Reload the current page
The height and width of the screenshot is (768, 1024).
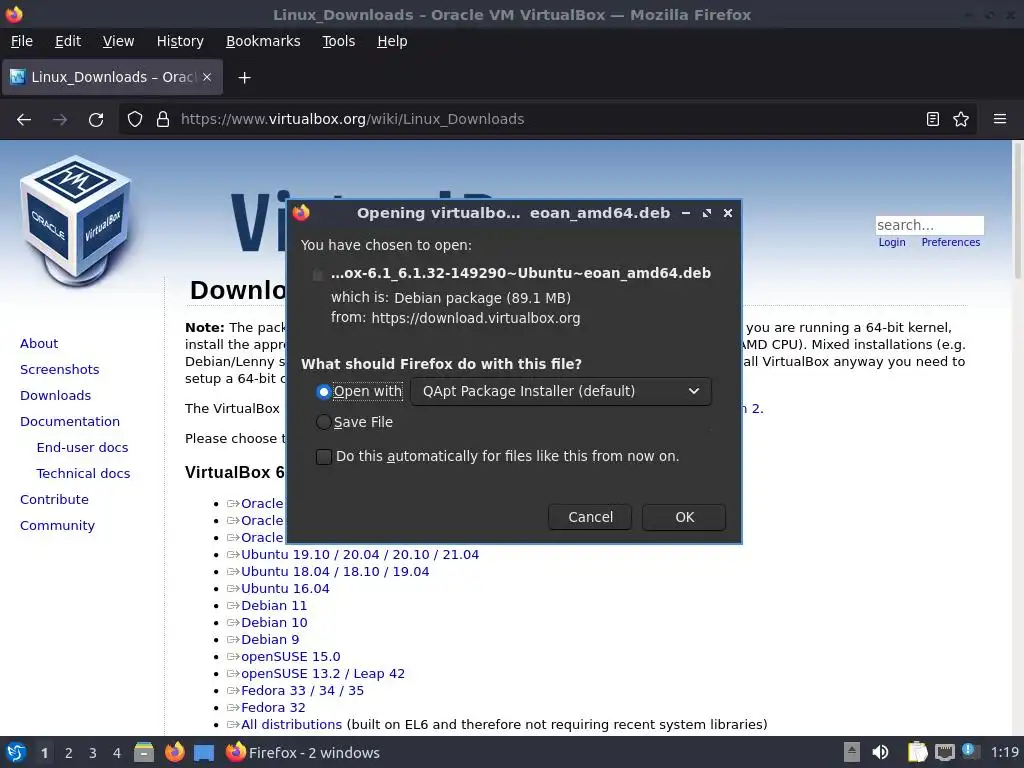(96, 120)
